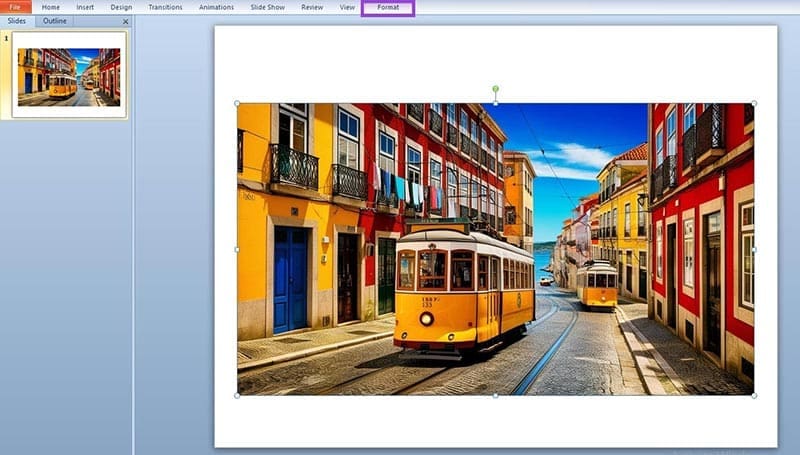Viewport: 800px width, 455px height.
Task: Select slide 1 thumbnail
Action: 69,74
